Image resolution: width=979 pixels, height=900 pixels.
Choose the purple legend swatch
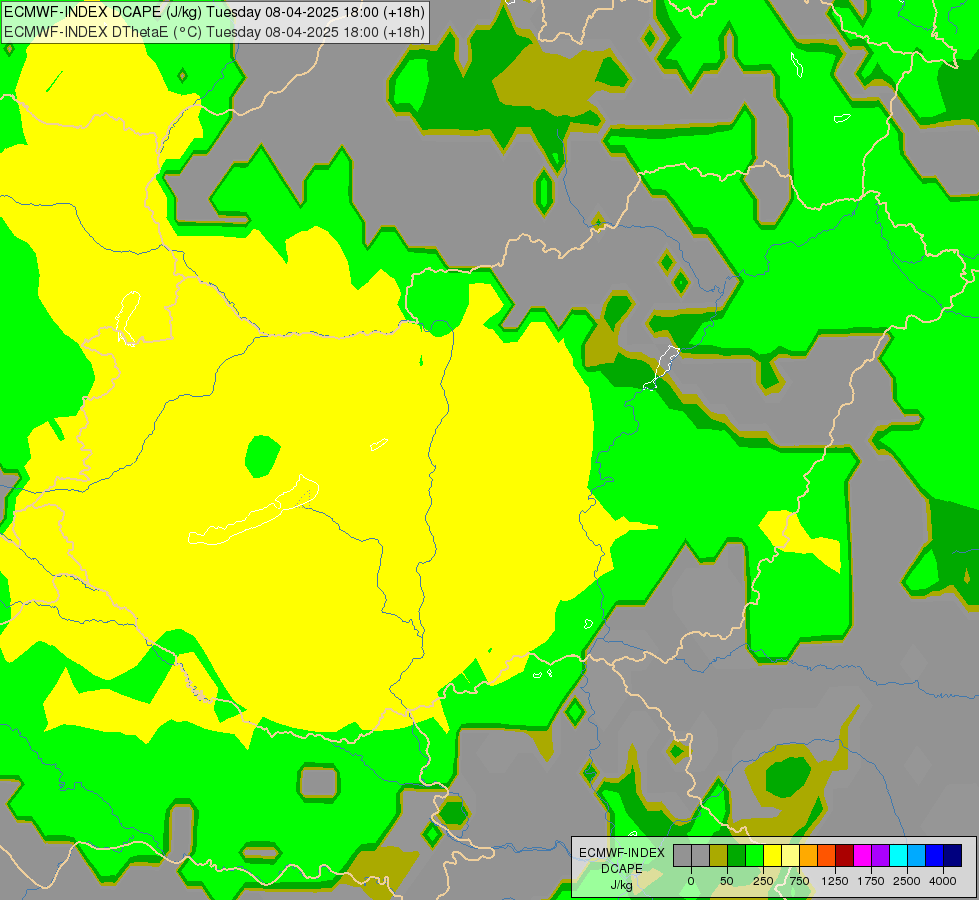(x=880, y=856)
